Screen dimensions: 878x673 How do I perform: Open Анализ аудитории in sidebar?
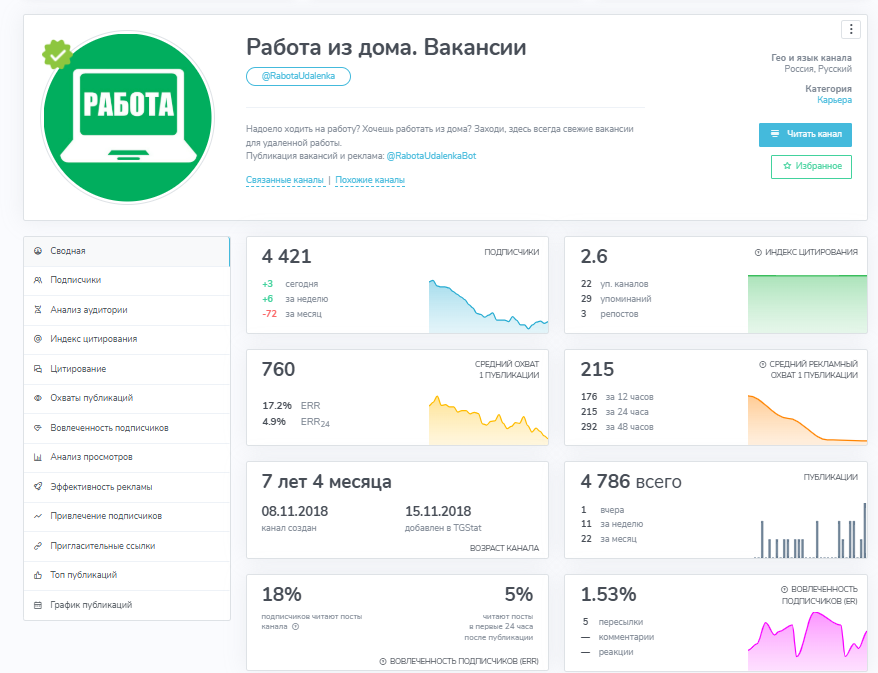pyautogui.click(x=127, y=310)
